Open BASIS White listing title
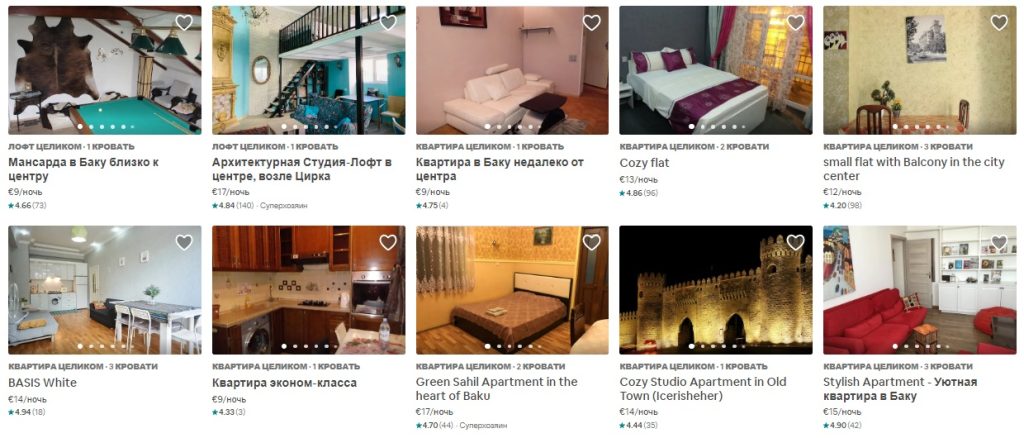The width and height of the screenshot is (1024, 438). pos(42,383)
